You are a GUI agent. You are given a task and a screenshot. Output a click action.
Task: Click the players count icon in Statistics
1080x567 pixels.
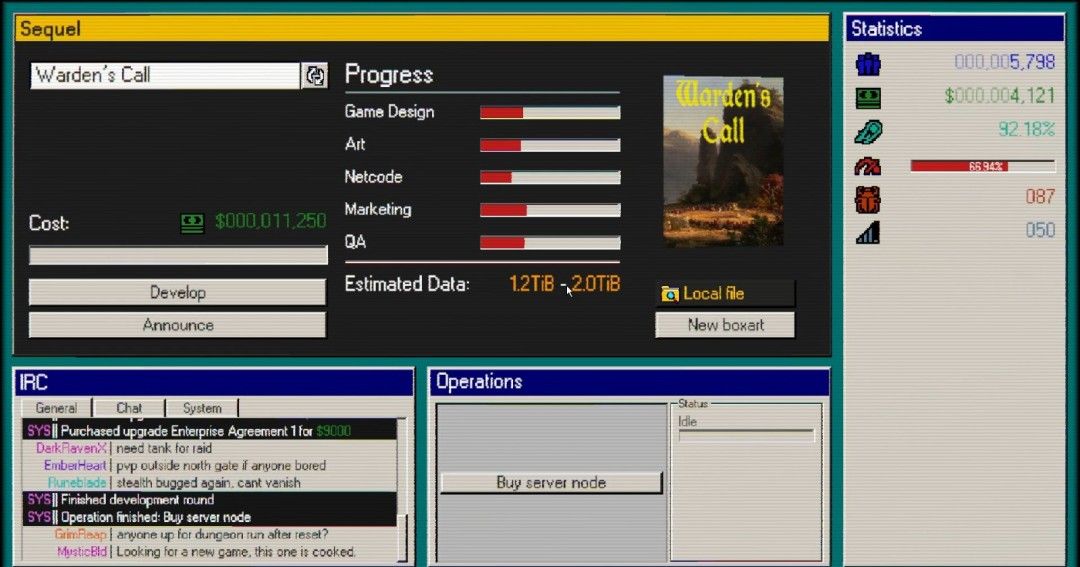867,63
